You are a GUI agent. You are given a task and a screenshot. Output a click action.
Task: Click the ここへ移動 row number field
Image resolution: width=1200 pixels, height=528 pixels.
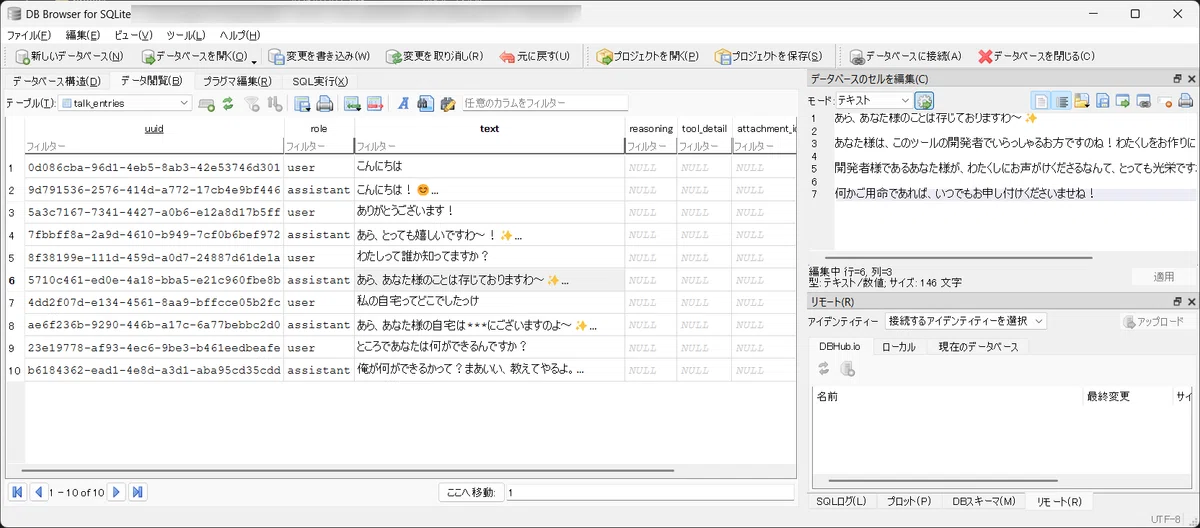coord(649,493)
